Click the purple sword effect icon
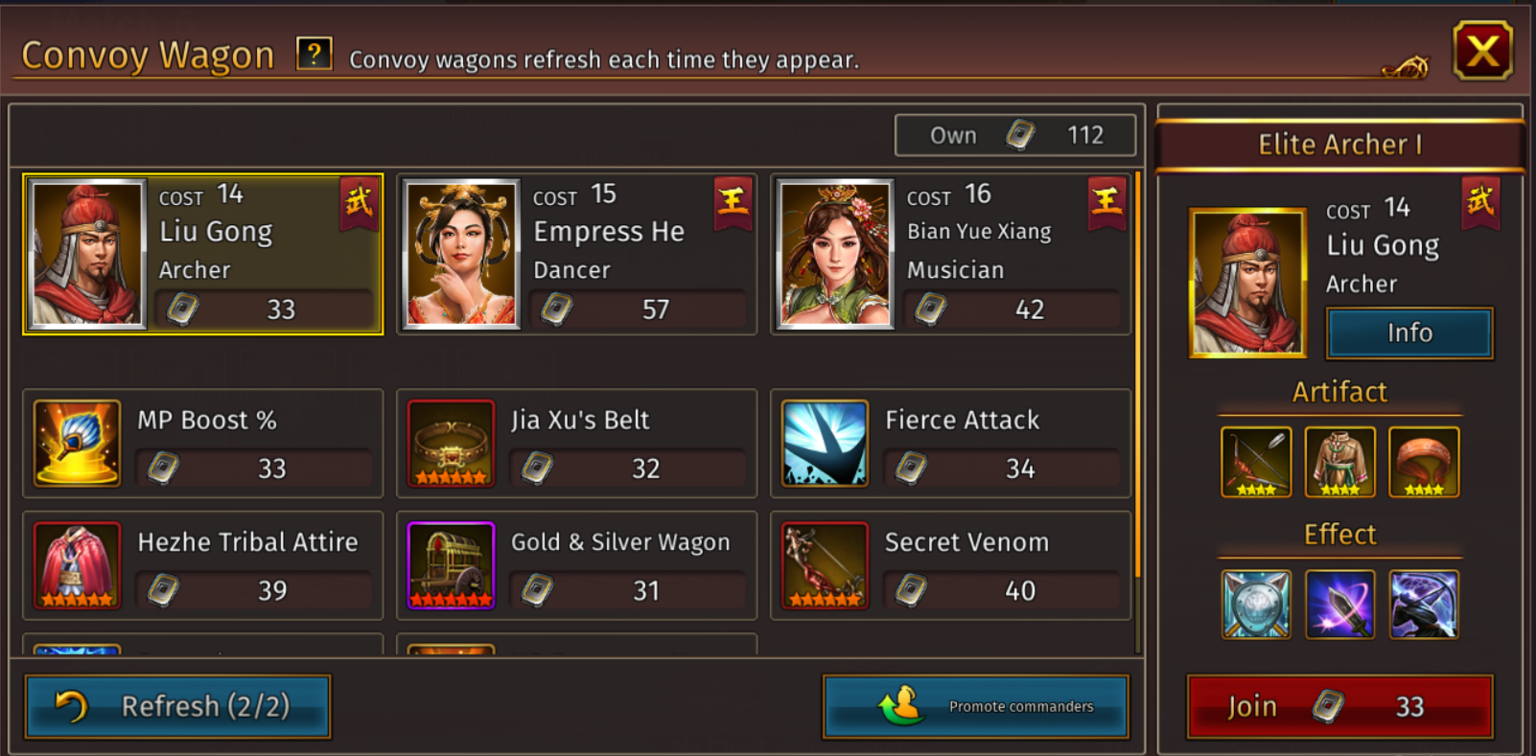Image resolution: width=1536 pixels, height=756 pixels. [1340, 604]
